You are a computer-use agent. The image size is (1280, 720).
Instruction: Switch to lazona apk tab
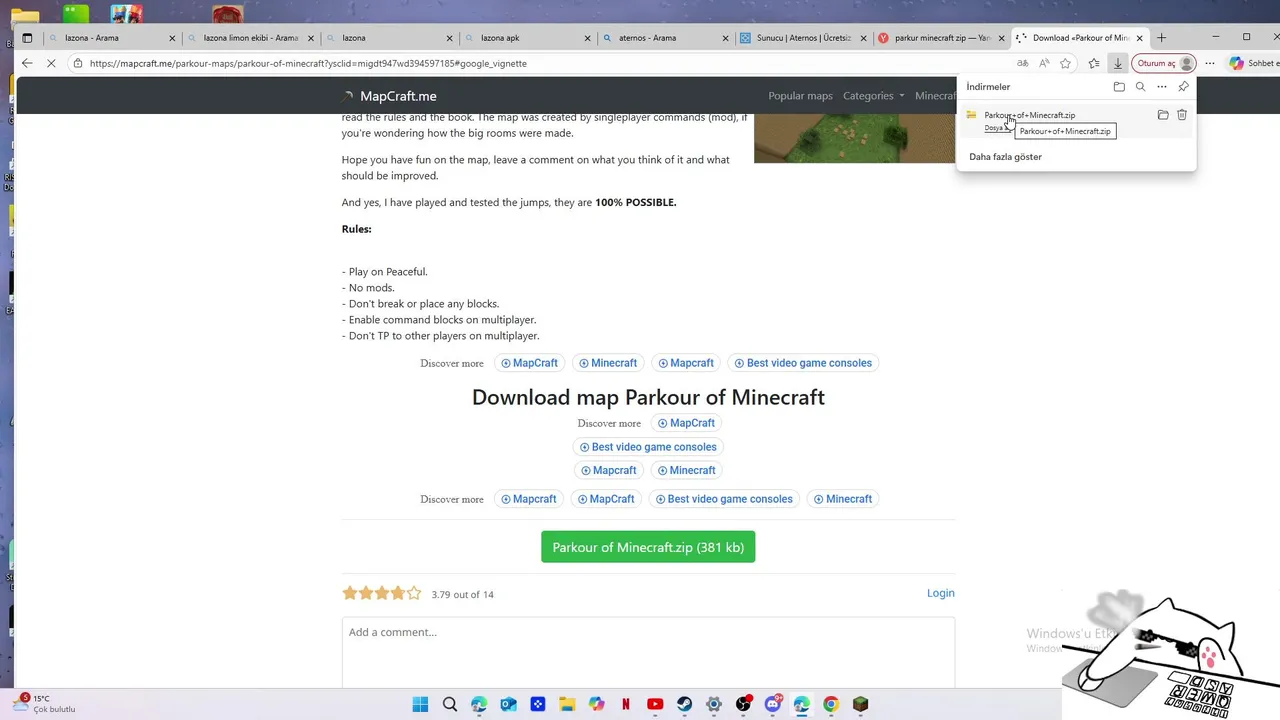527,38
